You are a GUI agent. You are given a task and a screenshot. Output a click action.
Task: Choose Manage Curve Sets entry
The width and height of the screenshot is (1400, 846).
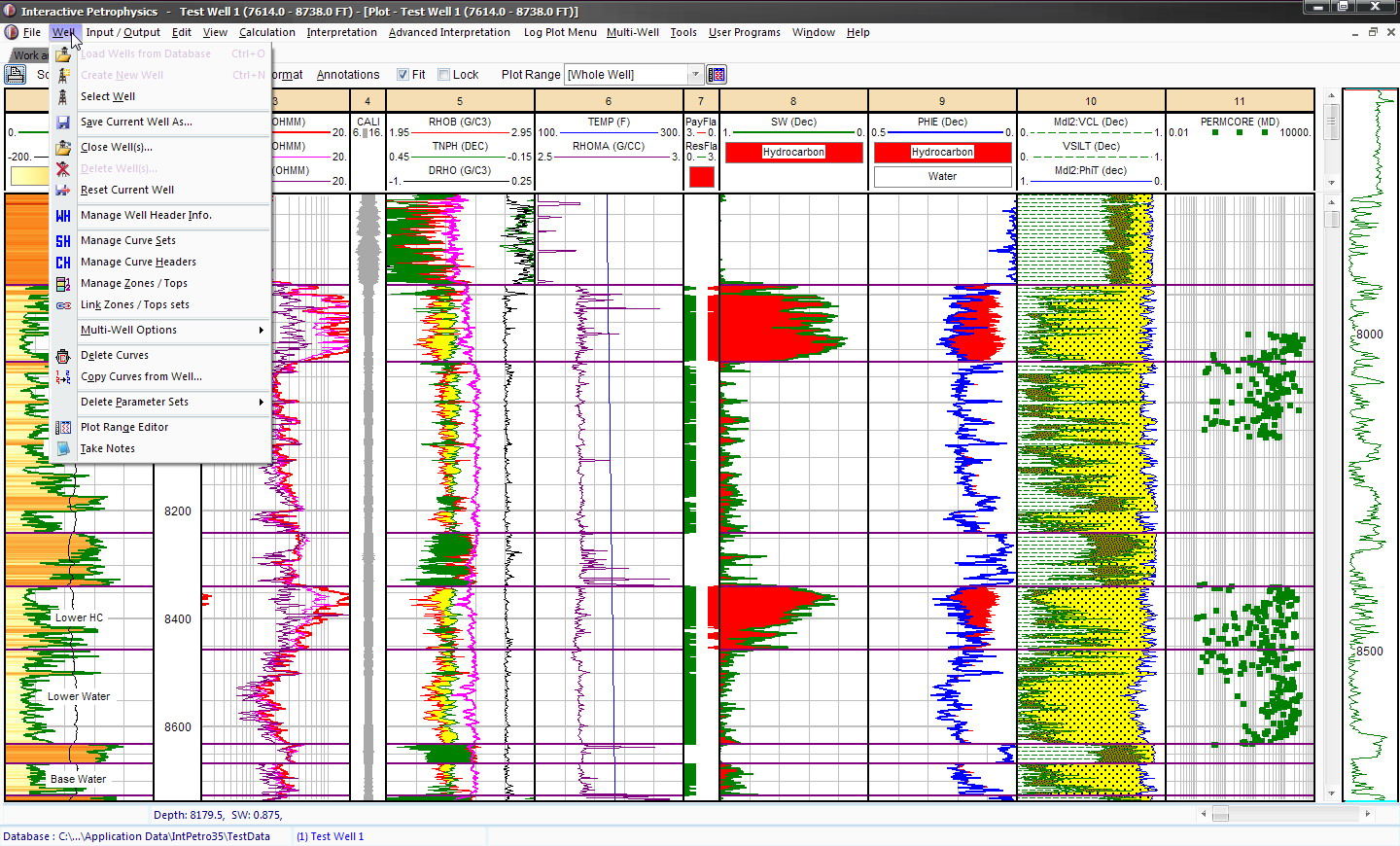tap(160, 240)
